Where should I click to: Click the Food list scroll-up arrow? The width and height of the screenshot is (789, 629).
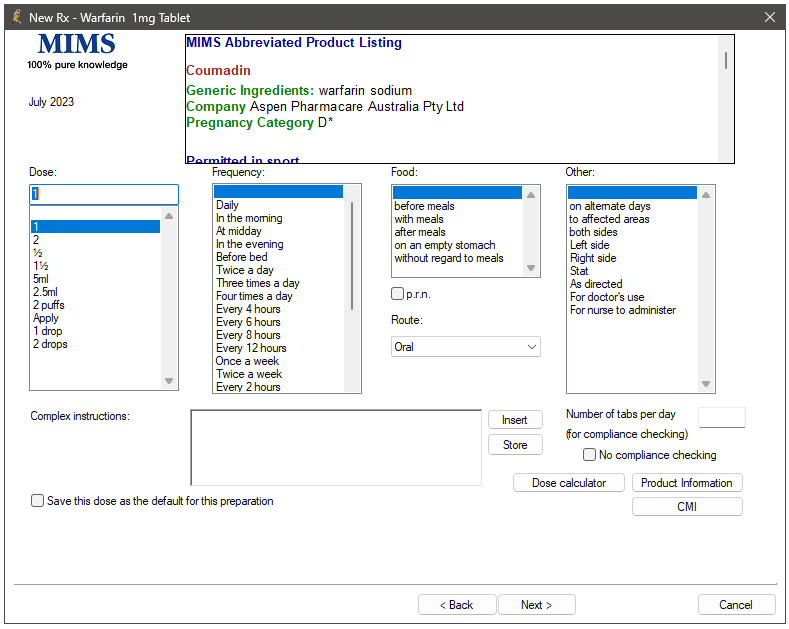click(x=531, y=195)
